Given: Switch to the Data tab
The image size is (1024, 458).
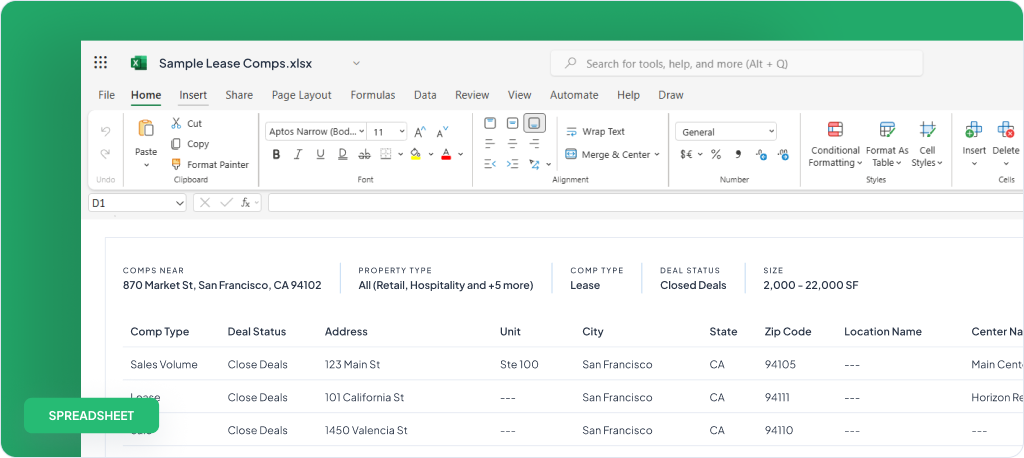Looking at the screenshot, I should (x=425, y=95).
